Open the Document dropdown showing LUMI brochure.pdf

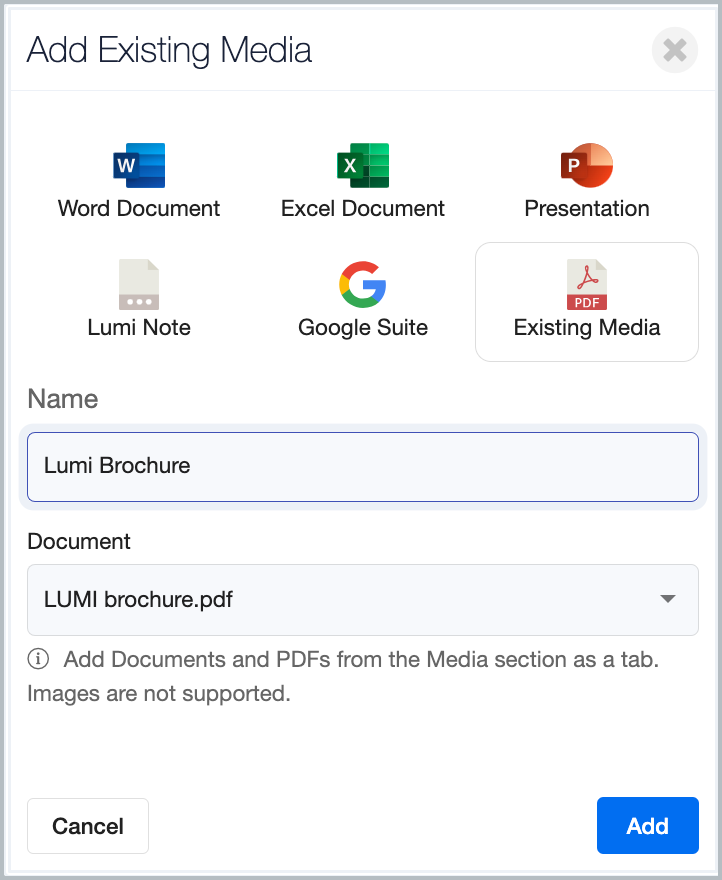pos(363,599)
